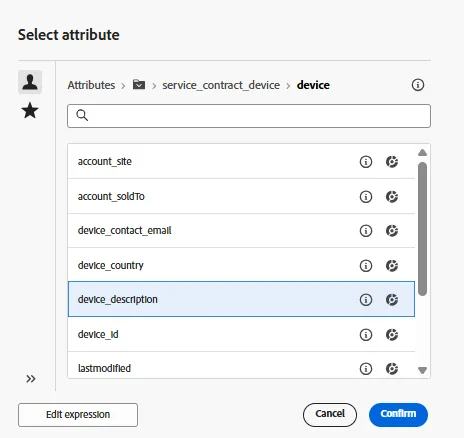Select the device_contact_email attribute

click(241, 231)
